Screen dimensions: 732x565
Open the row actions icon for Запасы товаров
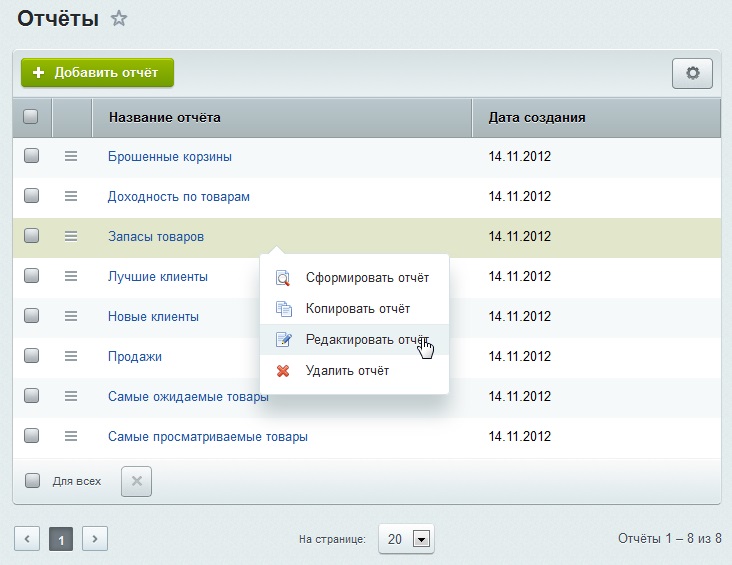[71, 236]
